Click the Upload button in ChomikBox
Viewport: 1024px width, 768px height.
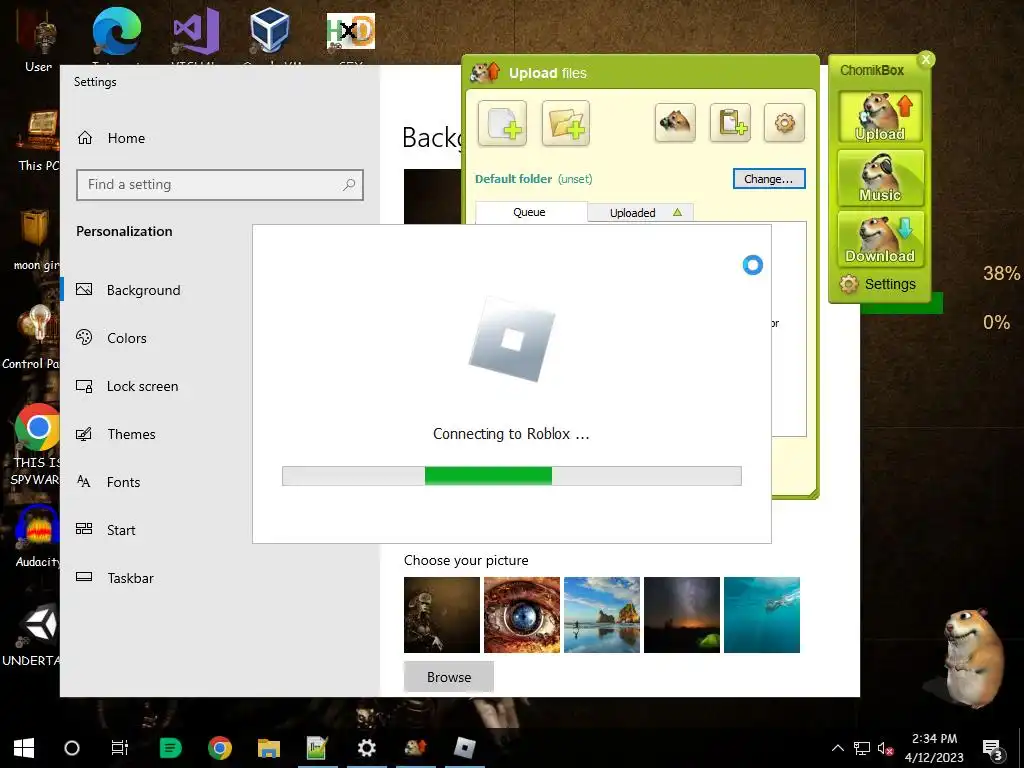[880, 117]
